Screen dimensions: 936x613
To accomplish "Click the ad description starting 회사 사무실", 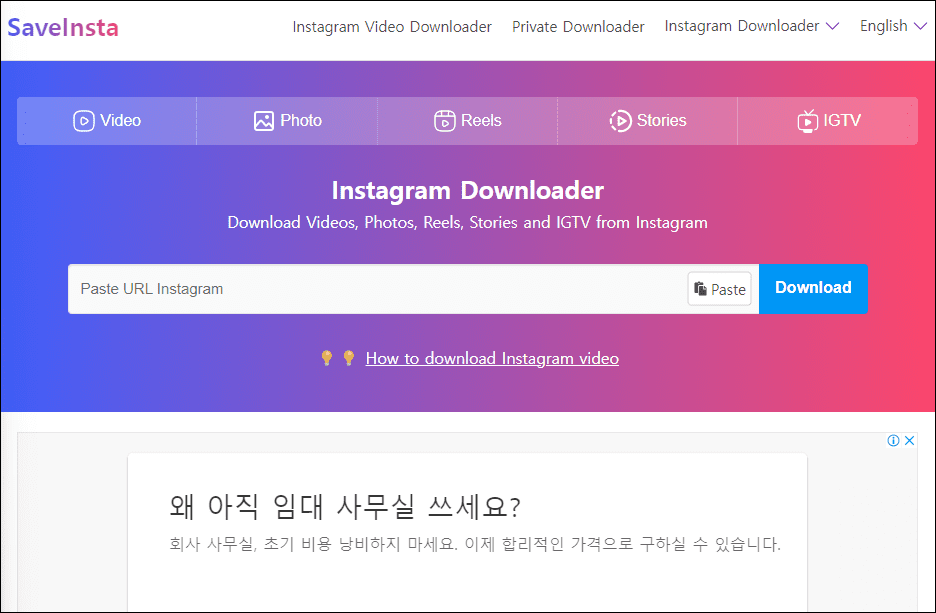I will tap(475, 544).
